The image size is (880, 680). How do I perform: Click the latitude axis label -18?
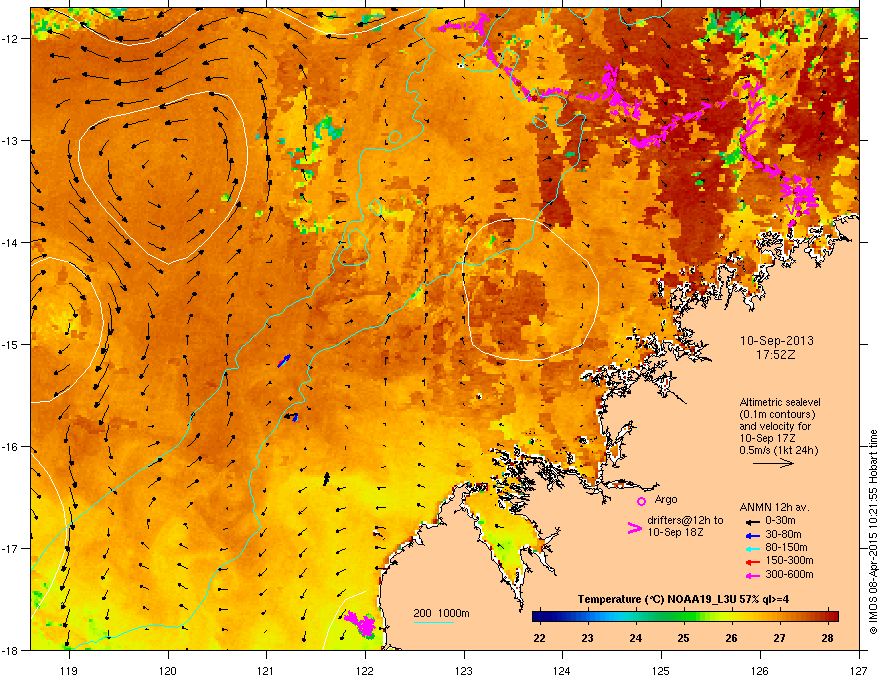tap(10, 650)
